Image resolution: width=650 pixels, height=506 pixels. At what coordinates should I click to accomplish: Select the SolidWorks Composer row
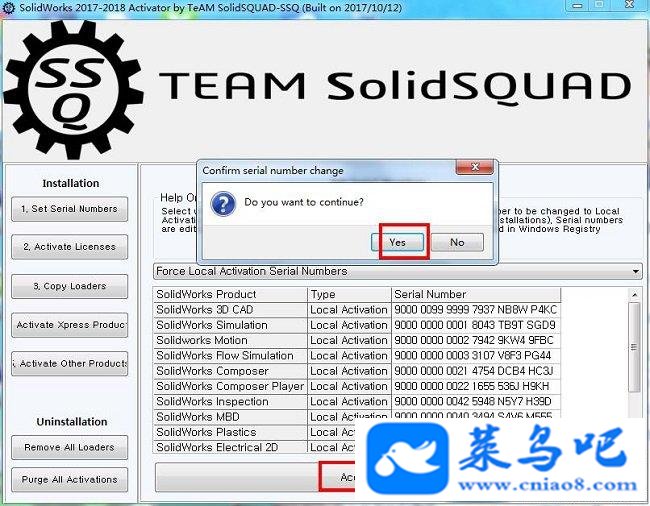(x=357, y=371)
